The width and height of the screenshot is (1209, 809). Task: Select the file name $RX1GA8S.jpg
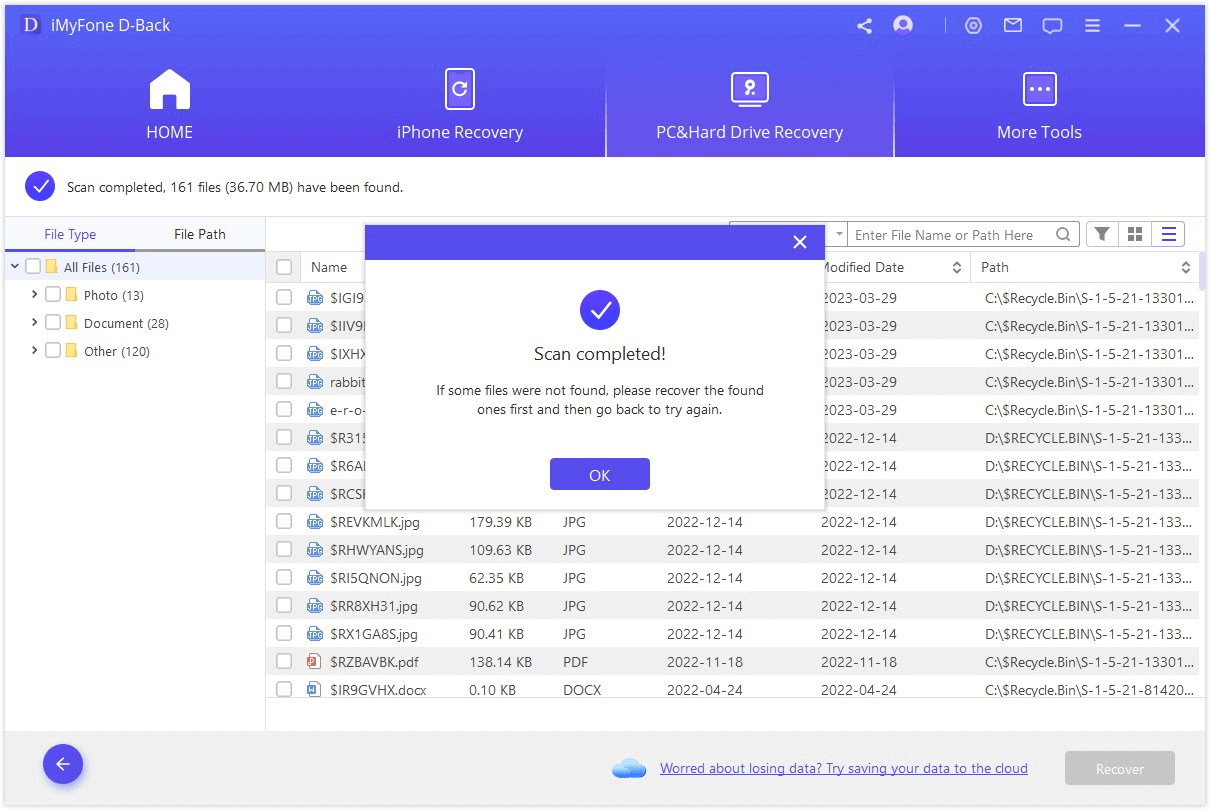[x=374, y=634]
